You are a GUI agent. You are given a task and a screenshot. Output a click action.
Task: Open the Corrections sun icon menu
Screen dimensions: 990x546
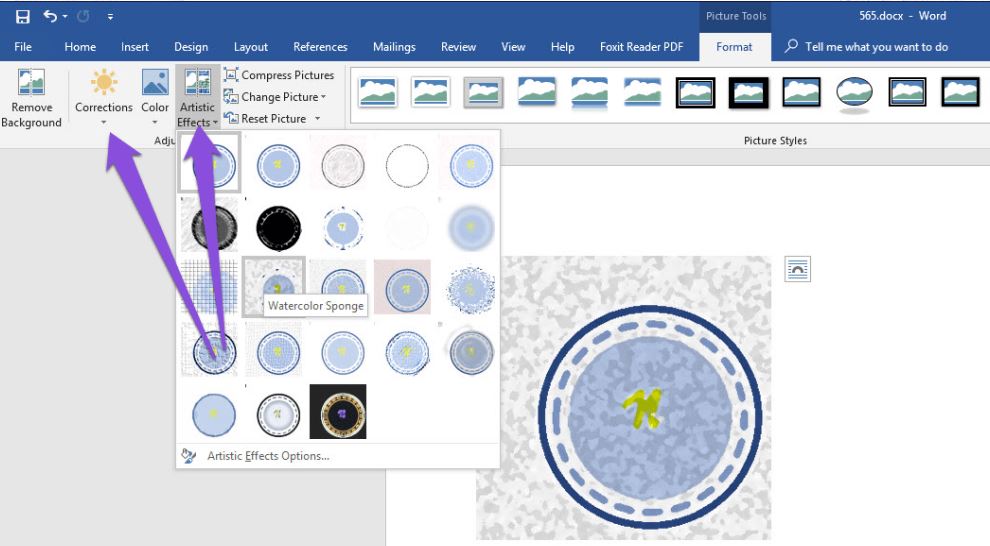coord(104,84)
